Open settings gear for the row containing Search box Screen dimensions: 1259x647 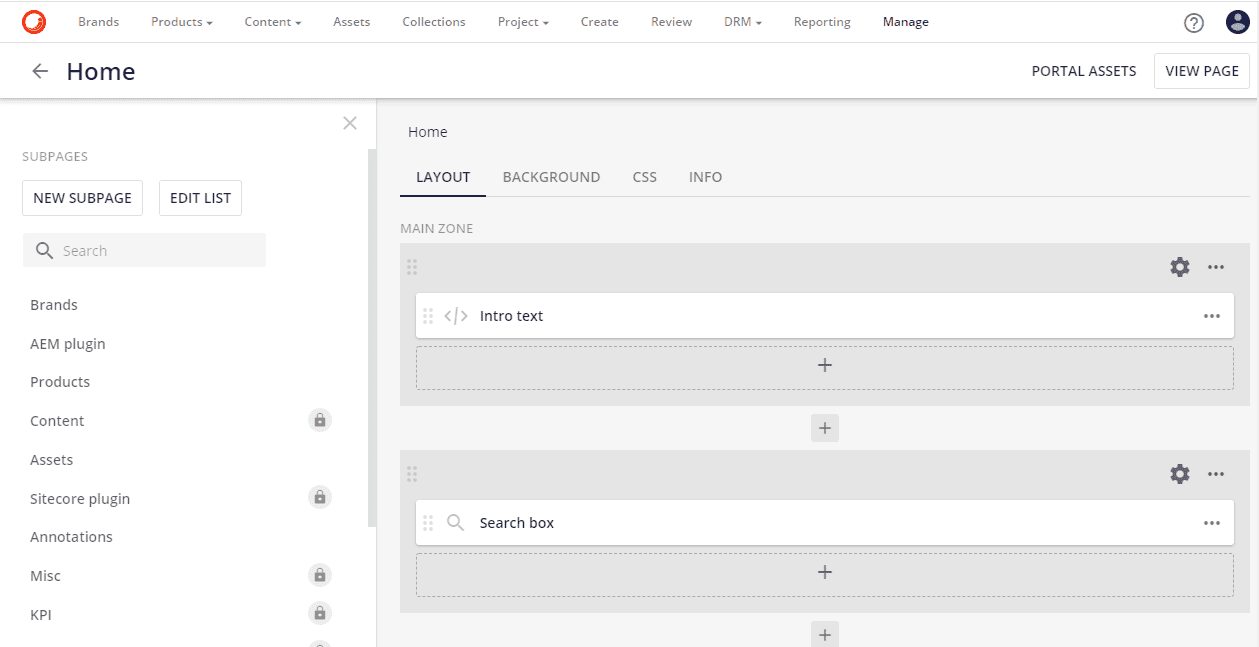[1180, 474]
